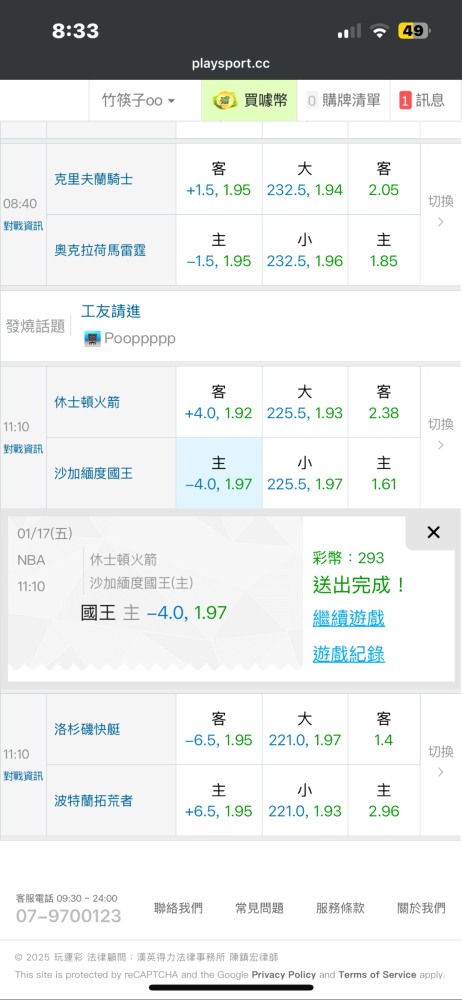The width and height of the screenshot is (462, 1000).
Task: Open team 休士頓火箭 in the match list
Action: click(x=87, y=402)
